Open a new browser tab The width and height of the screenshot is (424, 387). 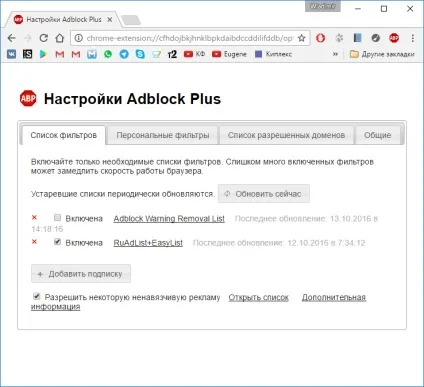[131, 20]
